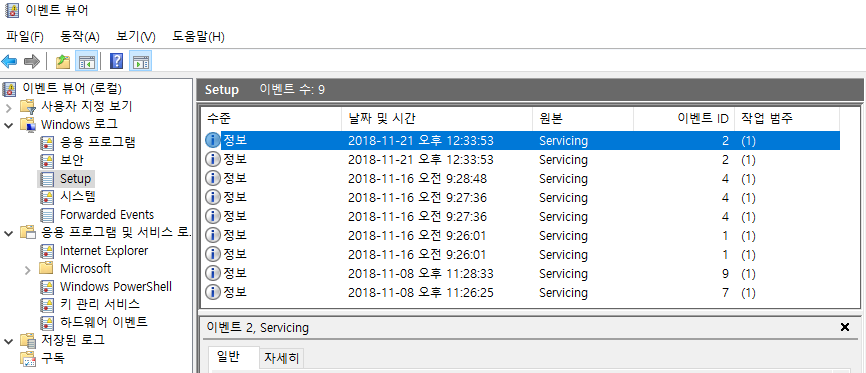This screenshot has height=373, width=866.
Task: Sort by the 원본 column header
Action: pos(583,118)
